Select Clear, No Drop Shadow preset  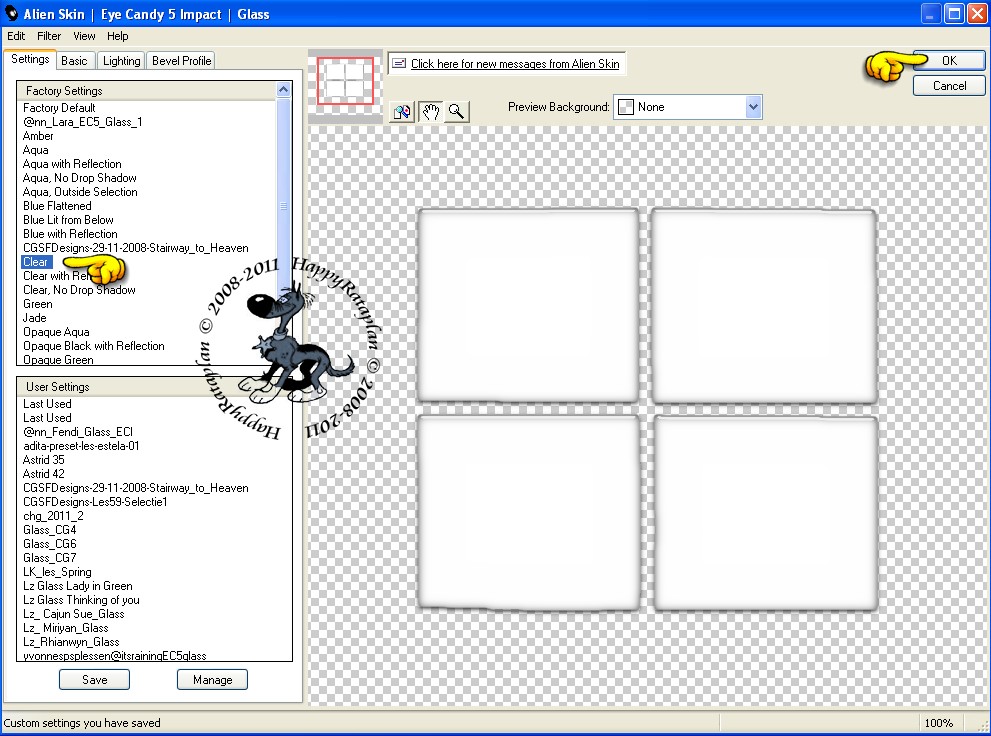(x=79, y=290)
